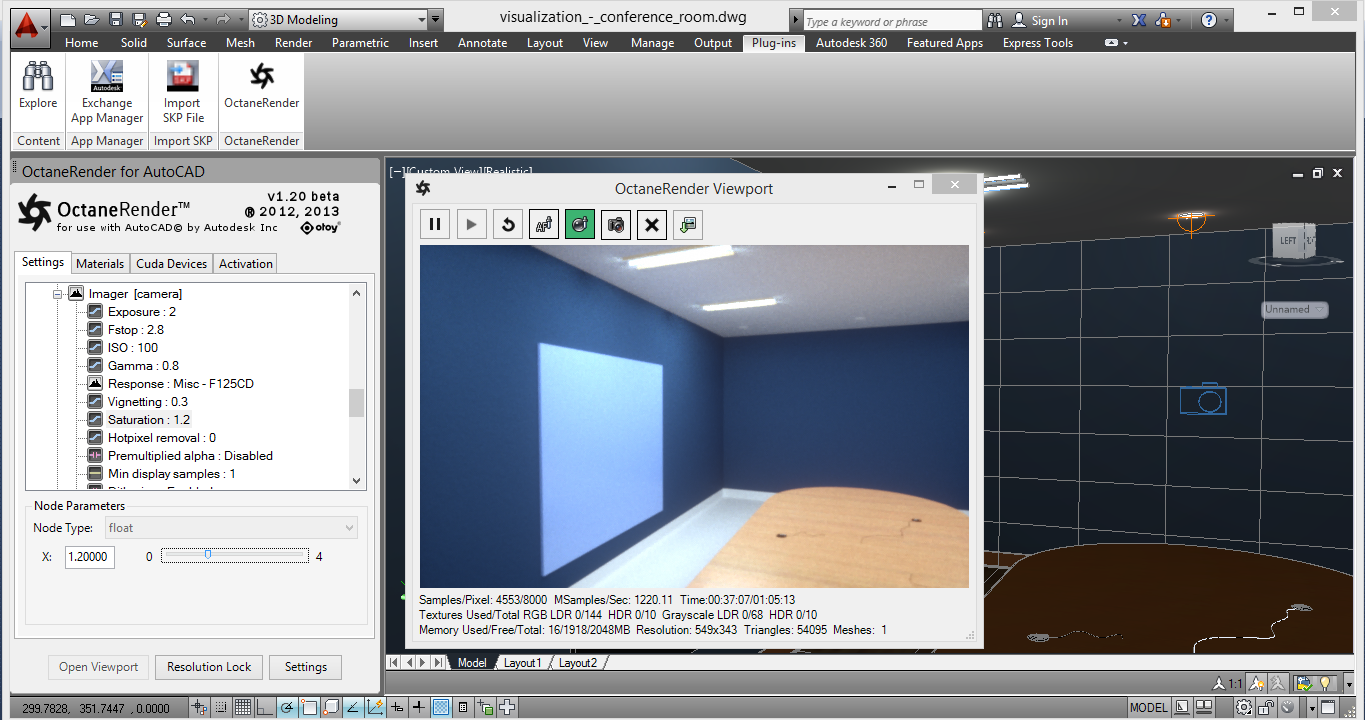Toggle Polar Tracking in the status bar
Image resolution: width=1365 pixels, height=720 pixels.
click(x=286, y=707)
